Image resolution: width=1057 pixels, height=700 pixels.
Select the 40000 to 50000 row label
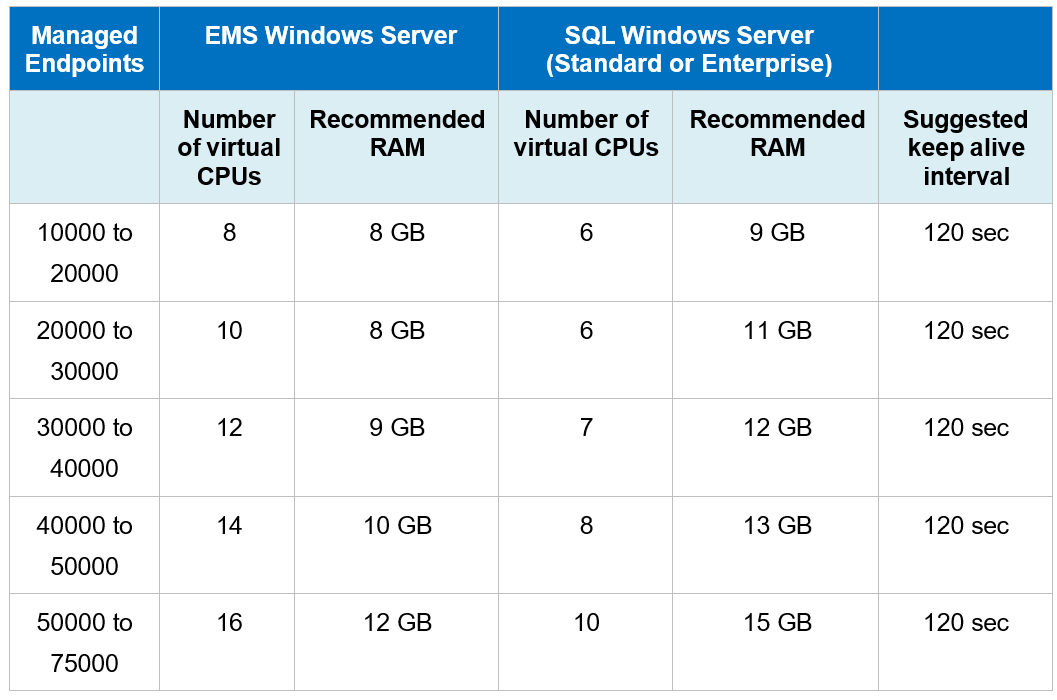point(84,546)
